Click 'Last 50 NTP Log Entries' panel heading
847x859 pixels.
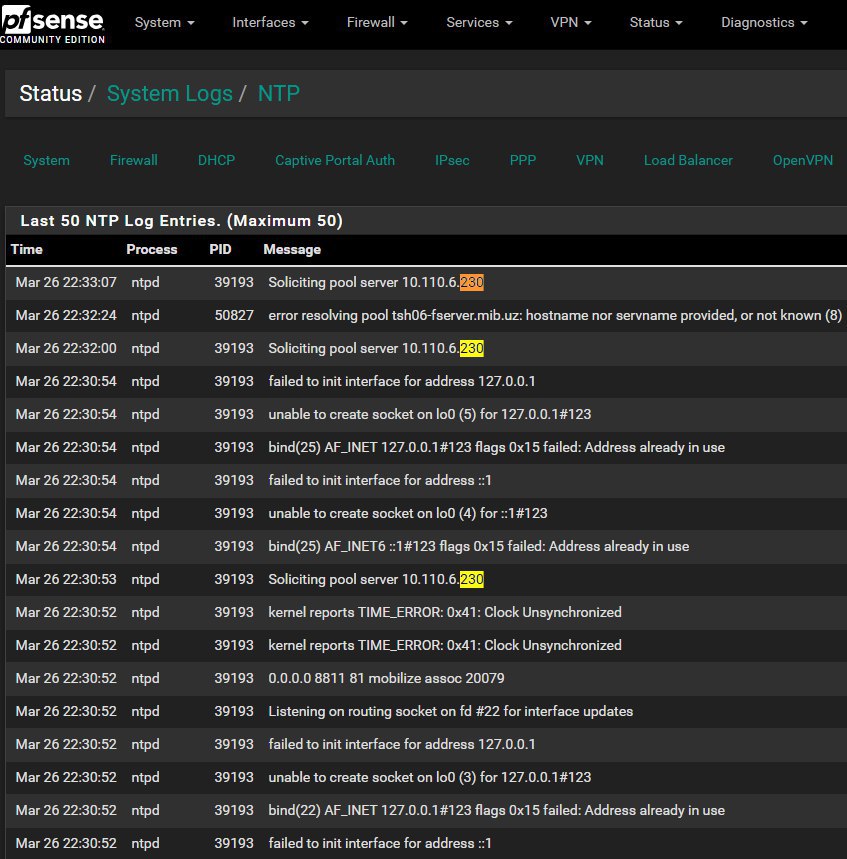pos(181,220)
